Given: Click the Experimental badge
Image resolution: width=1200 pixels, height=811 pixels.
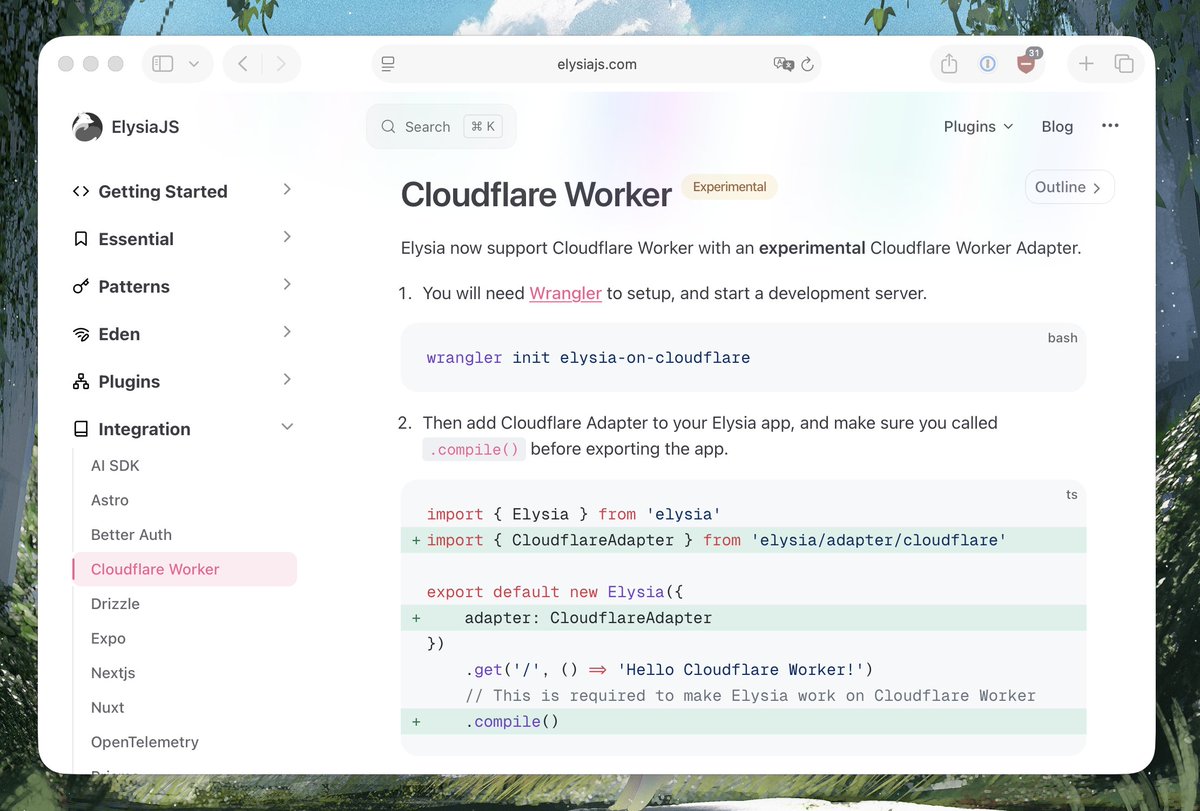Looking at the screenshot, I should [729, 187].
